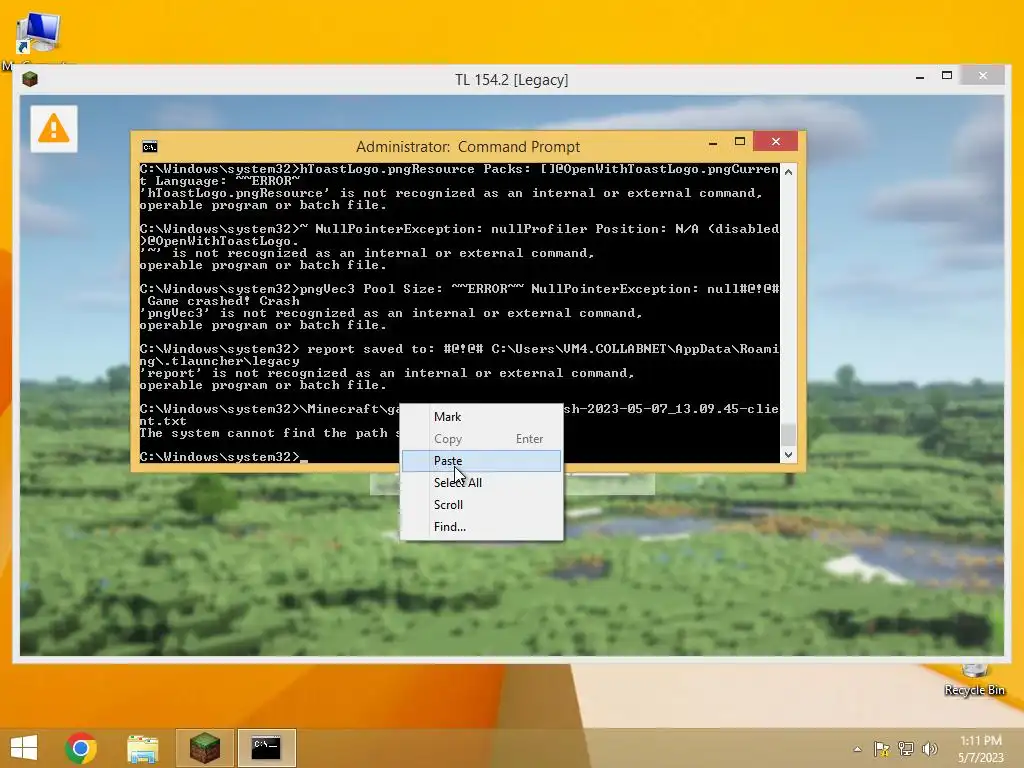Screen dimensions: 1024x768
Task: Click 'ng\.tlauncher\legacy' path text
Action: pyautogui.click(x=219, y=361)
